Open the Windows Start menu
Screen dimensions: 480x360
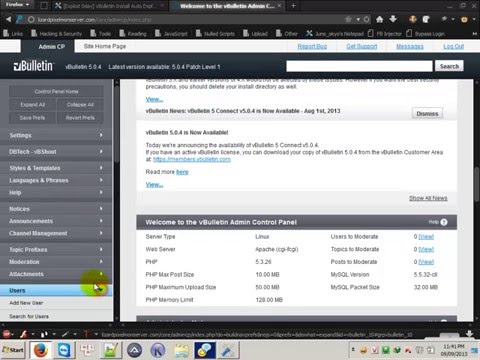point(13,350)
